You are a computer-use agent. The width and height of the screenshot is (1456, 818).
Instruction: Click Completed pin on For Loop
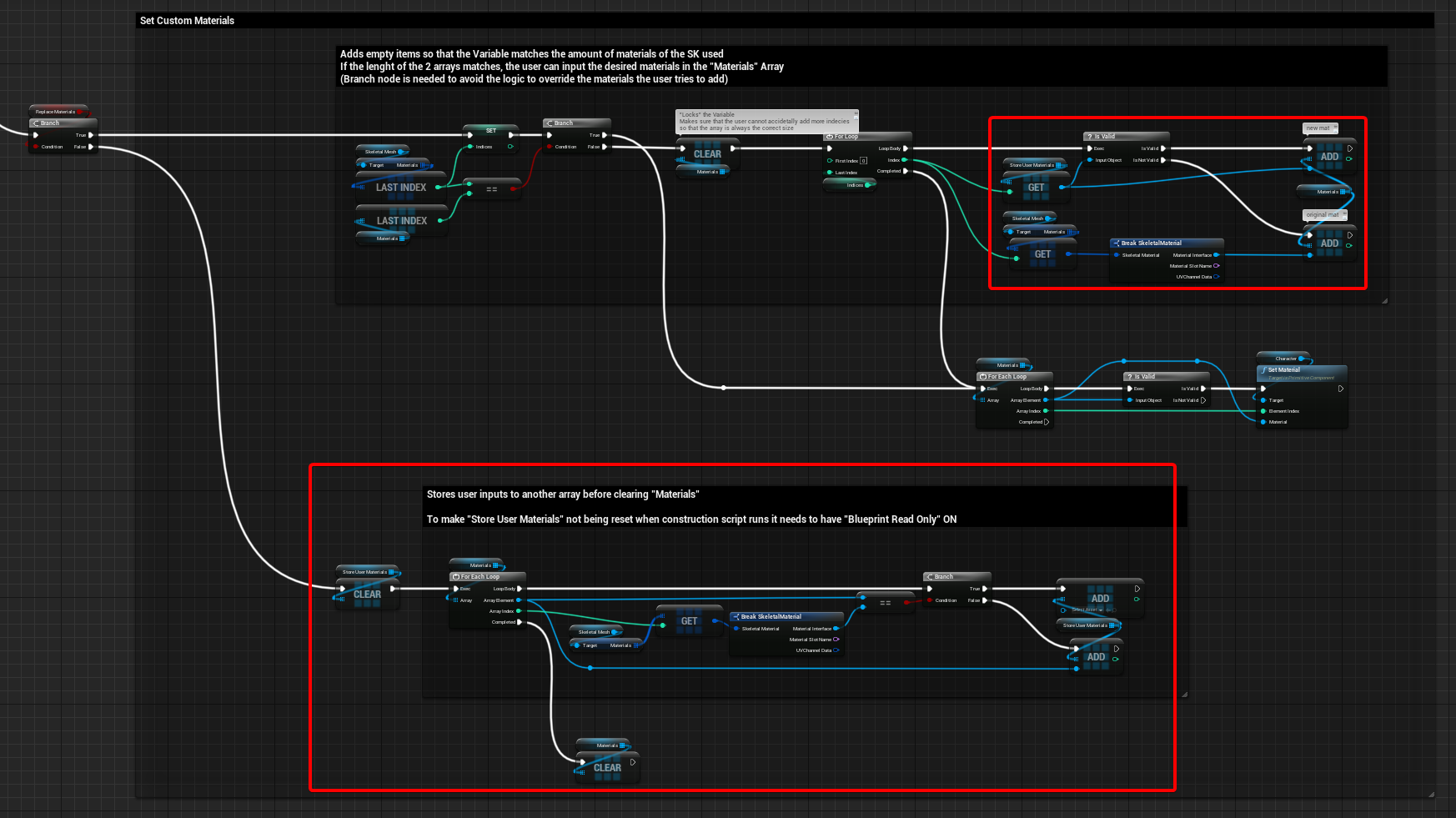[906, 171]
